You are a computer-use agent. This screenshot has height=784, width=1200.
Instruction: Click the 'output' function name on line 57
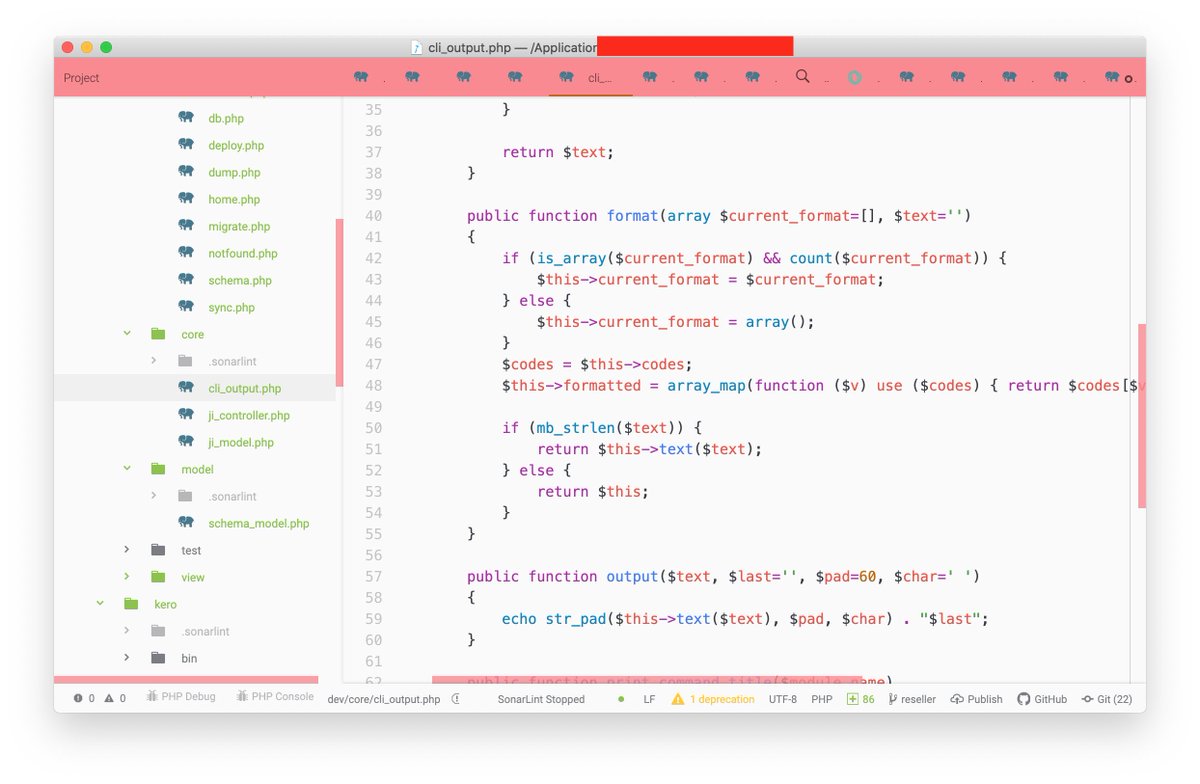(x=632, y=576)
